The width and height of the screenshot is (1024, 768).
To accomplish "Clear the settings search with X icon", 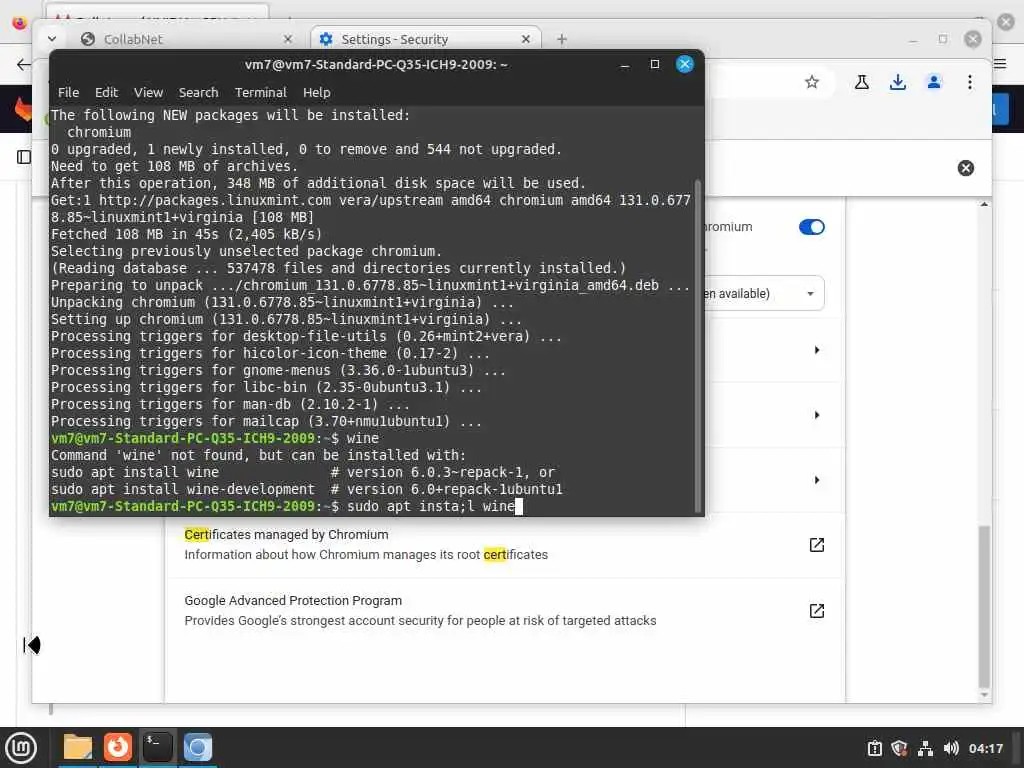I will (965, 168).
